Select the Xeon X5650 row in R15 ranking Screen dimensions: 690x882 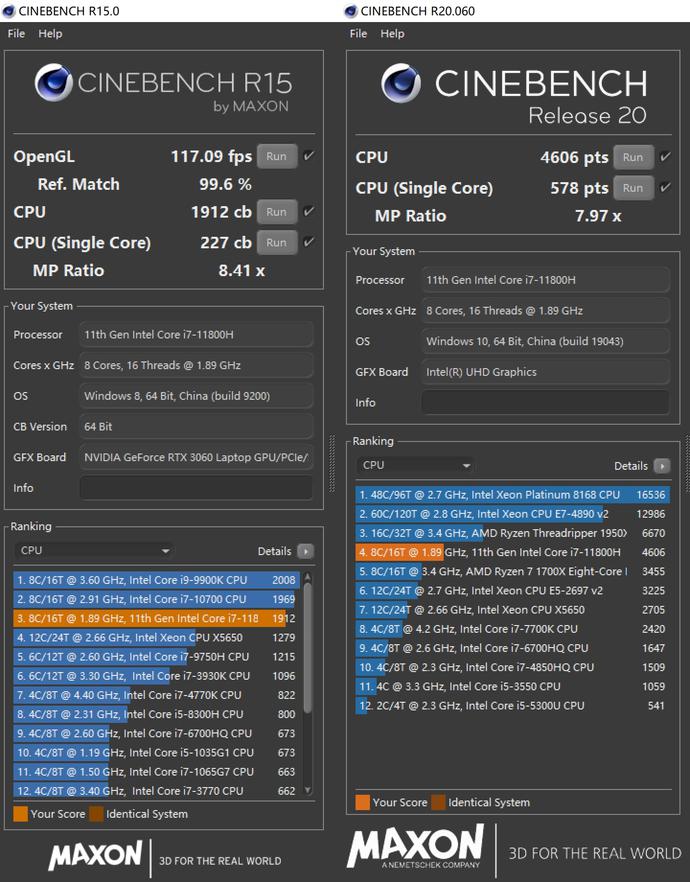pyautogui.click(x=156, y=637)
